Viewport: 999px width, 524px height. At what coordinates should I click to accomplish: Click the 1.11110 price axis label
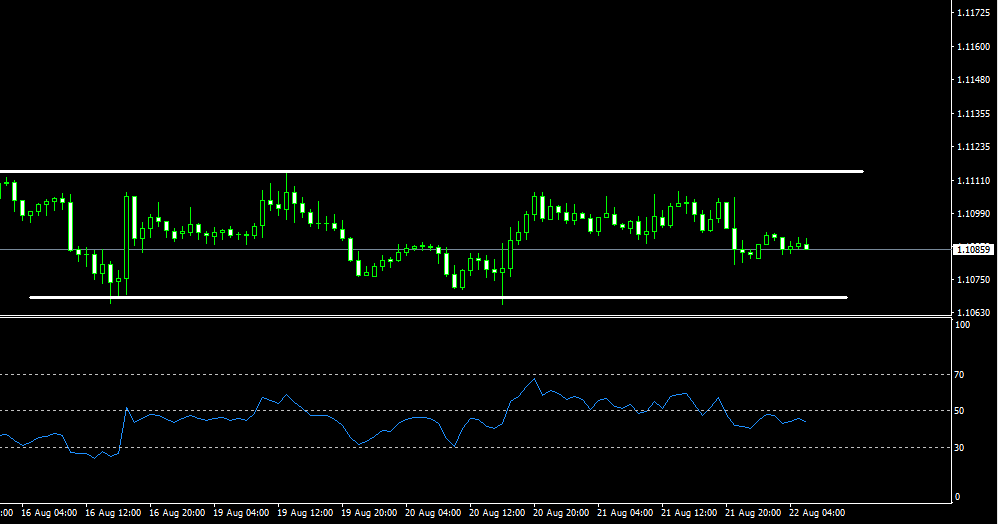[974, 181]
